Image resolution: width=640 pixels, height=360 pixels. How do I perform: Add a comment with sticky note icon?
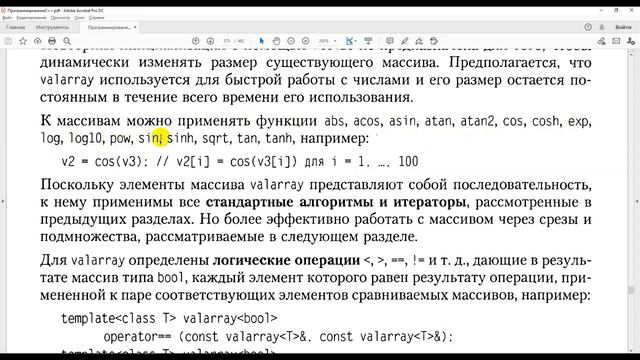pyautogui.click(x=390, y=41)
